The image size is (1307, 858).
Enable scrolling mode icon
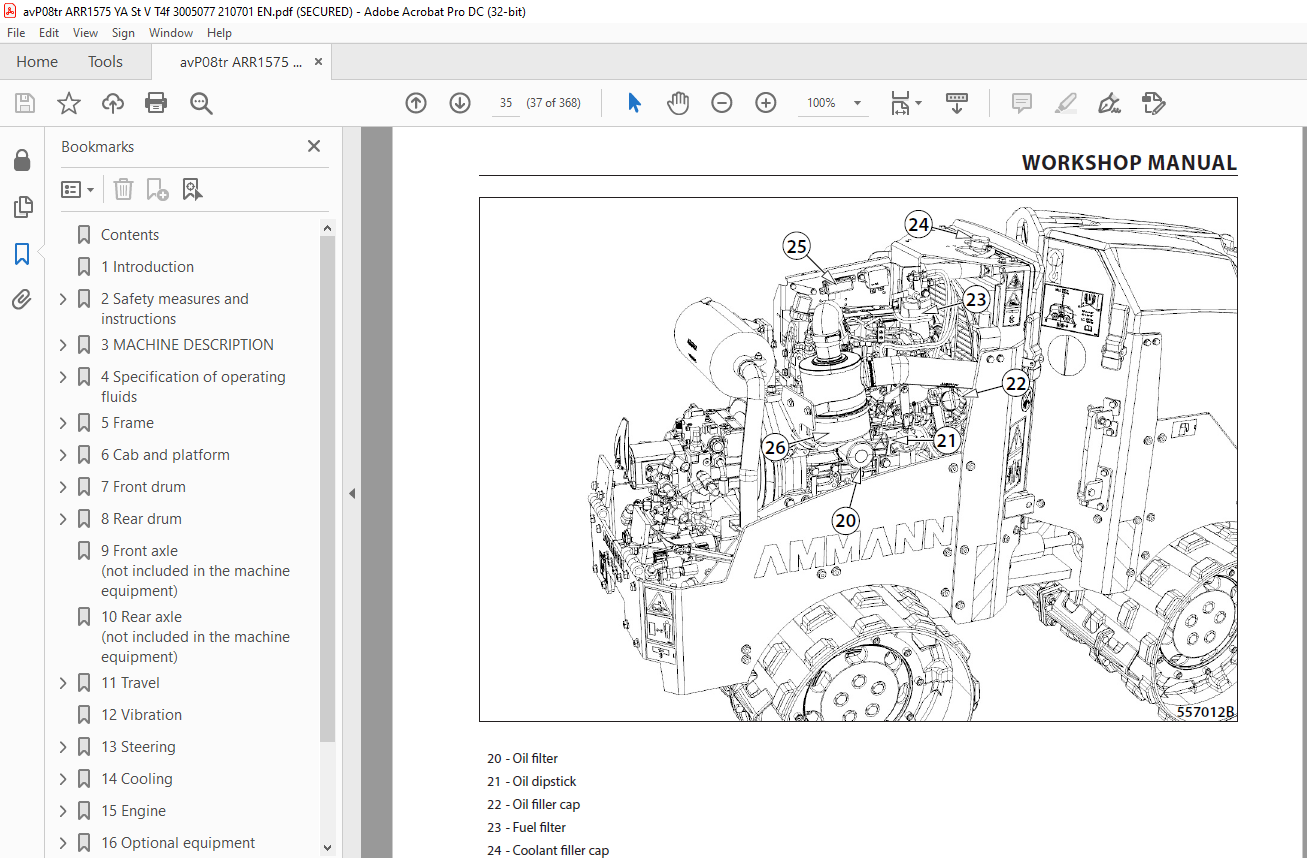point(957,103)
